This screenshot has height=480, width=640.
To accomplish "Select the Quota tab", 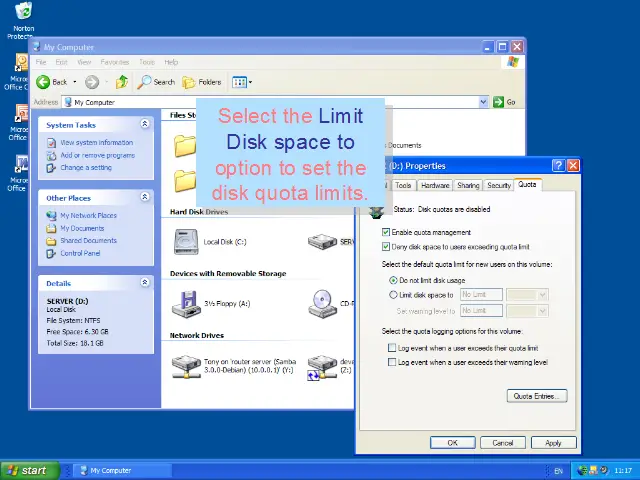I will coord(527,184).
